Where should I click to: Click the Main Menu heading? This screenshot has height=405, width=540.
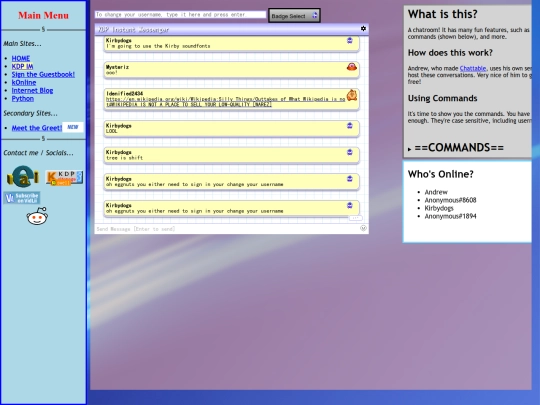(x=43, y=15)
